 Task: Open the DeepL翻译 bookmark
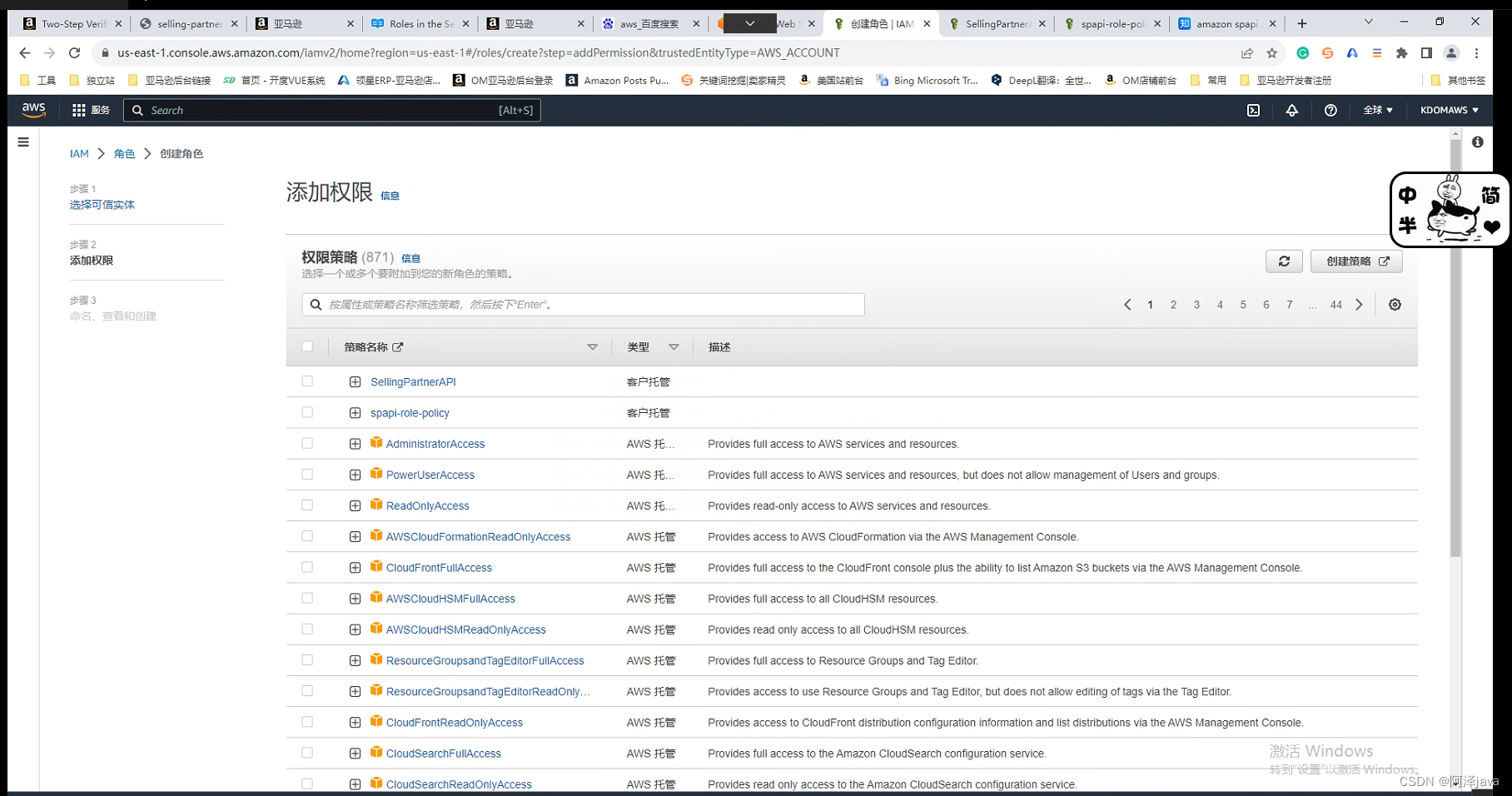[x=1042, y=81]
